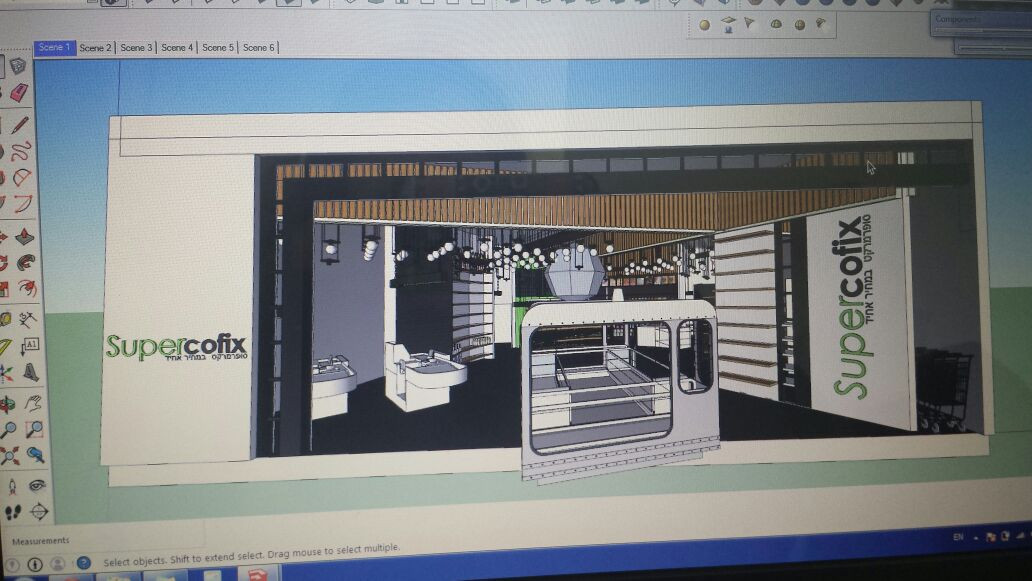The image size is (1032, 581).
Task: Activate the Freehand squiggle tool
Action: tap(20, 151)
